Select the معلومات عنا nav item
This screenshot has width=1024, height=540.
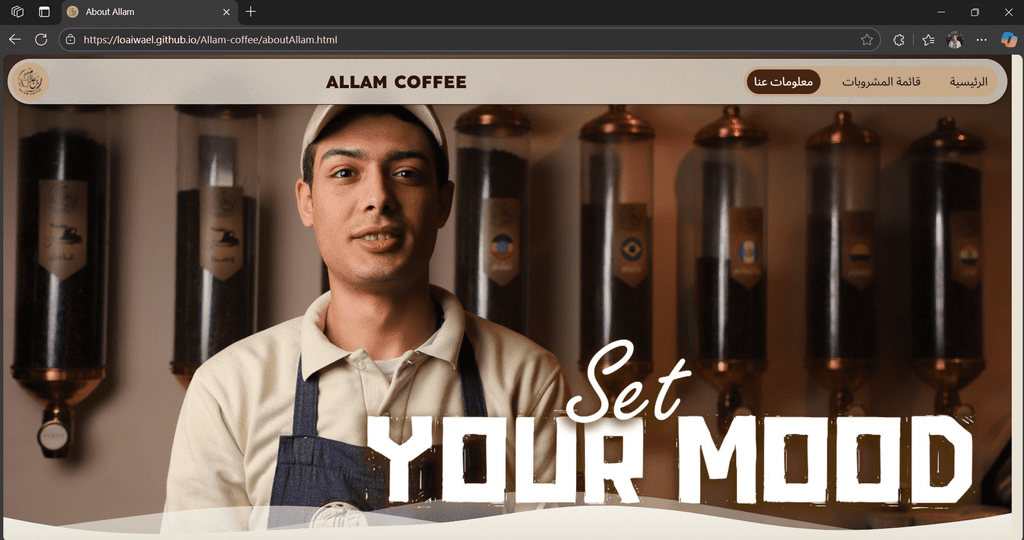[x=784, y=82]
